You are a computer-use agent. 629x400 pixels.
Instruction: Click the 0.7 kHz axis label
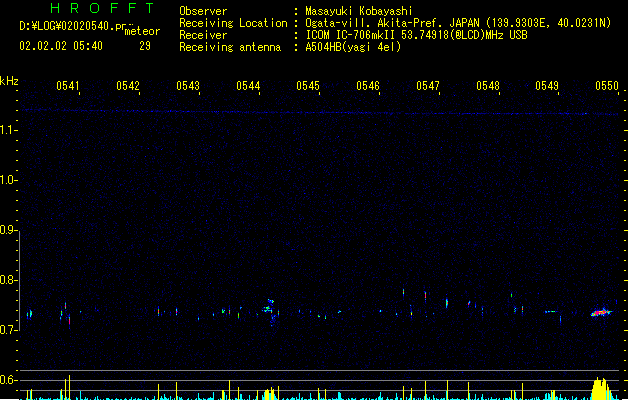pos(8,330)
